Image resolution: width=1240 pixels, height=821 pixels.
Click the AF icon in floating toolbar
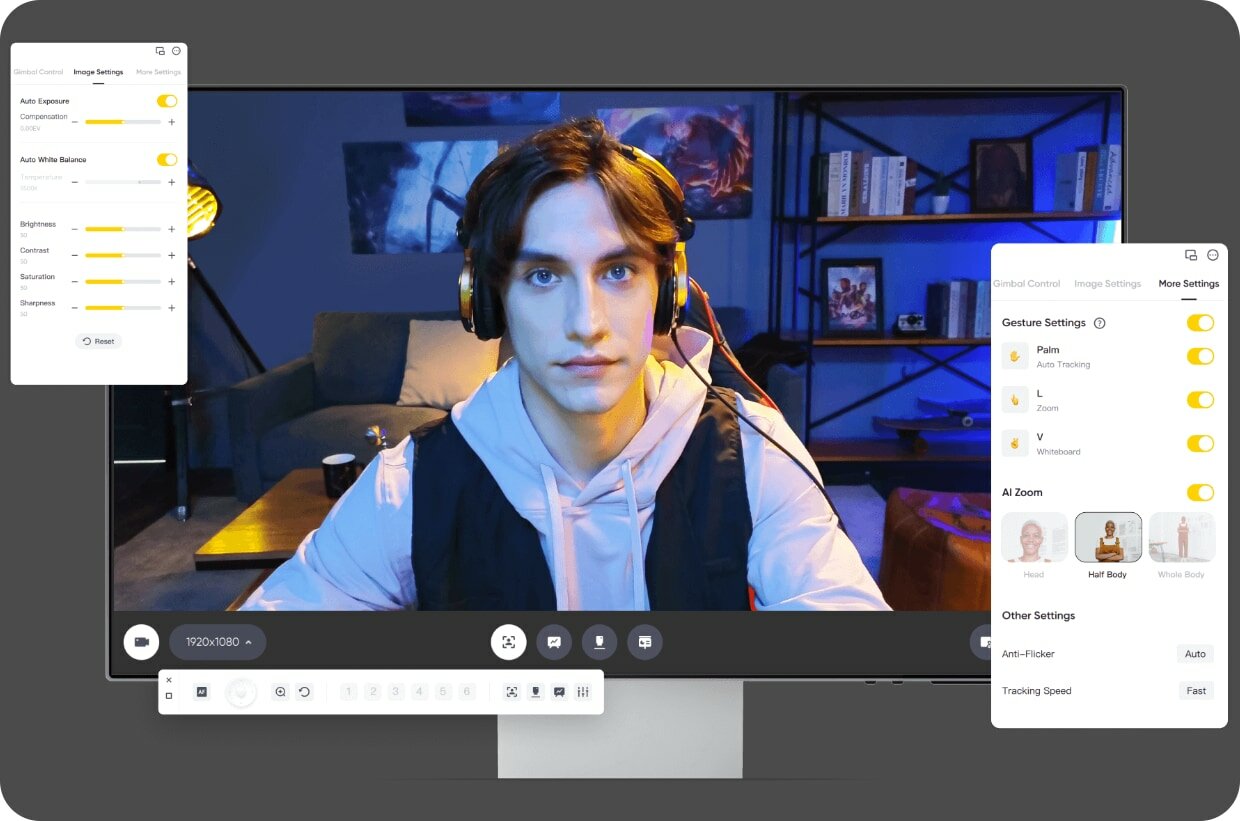point(201,692)
